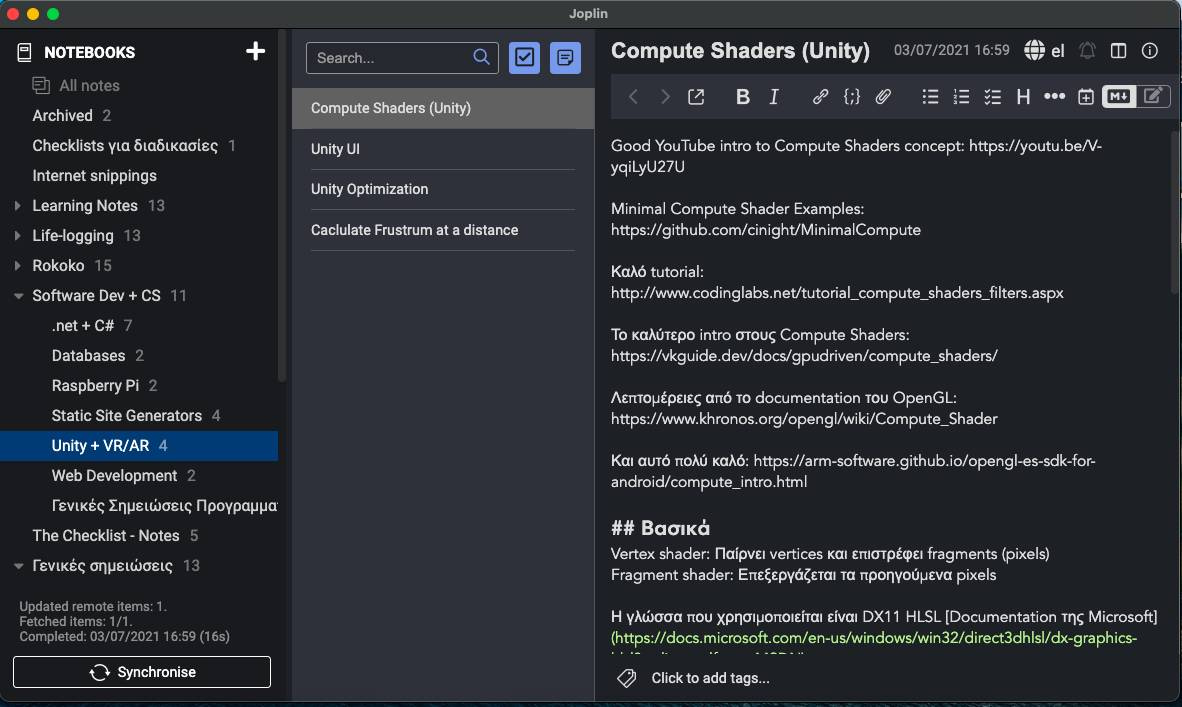Insert a bulleted list
This screenshot has height=707, width=1182.
pos(930,96)
